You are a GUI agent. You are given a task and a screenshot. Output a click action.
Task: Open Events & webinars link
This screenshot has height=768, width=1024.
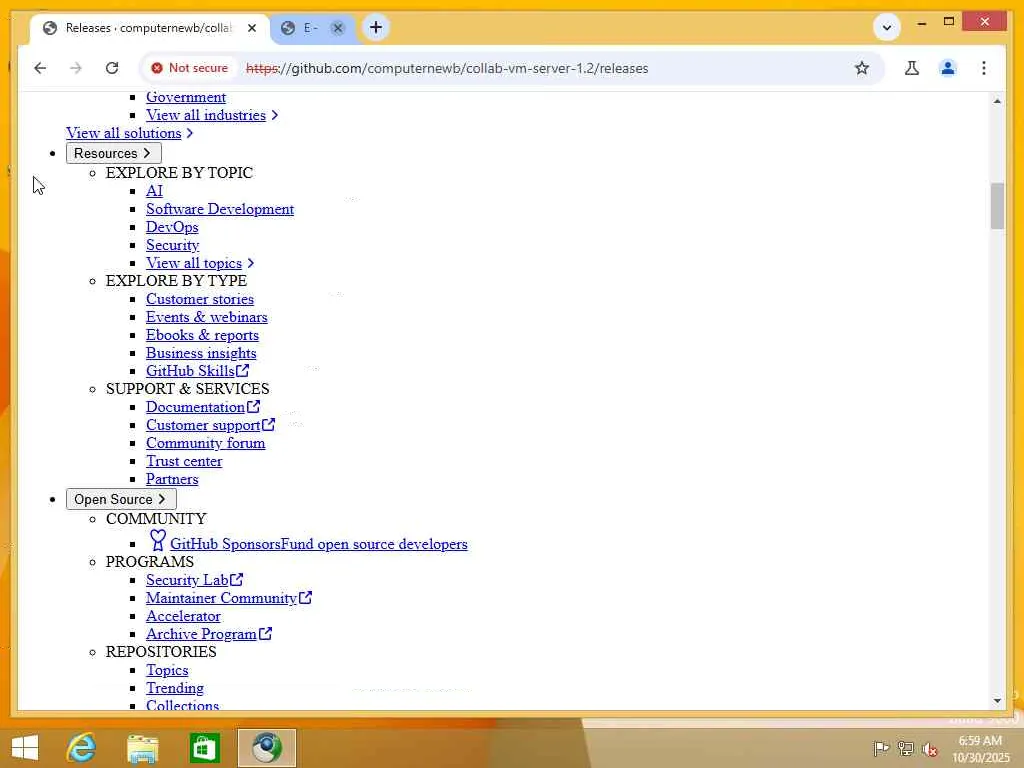[x=206, y=317]
